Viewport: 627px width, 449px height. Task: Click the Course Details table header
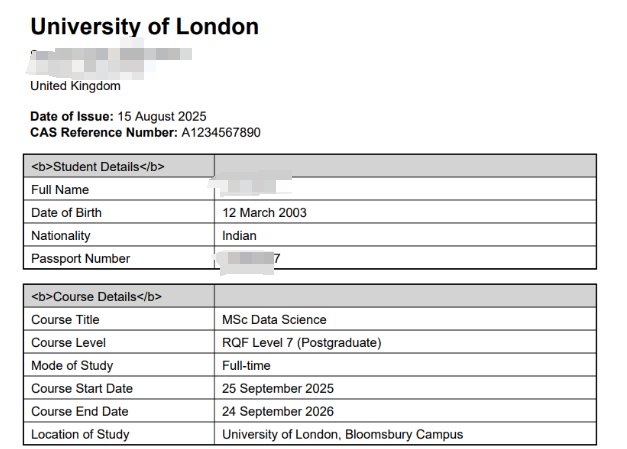(96, 297)
